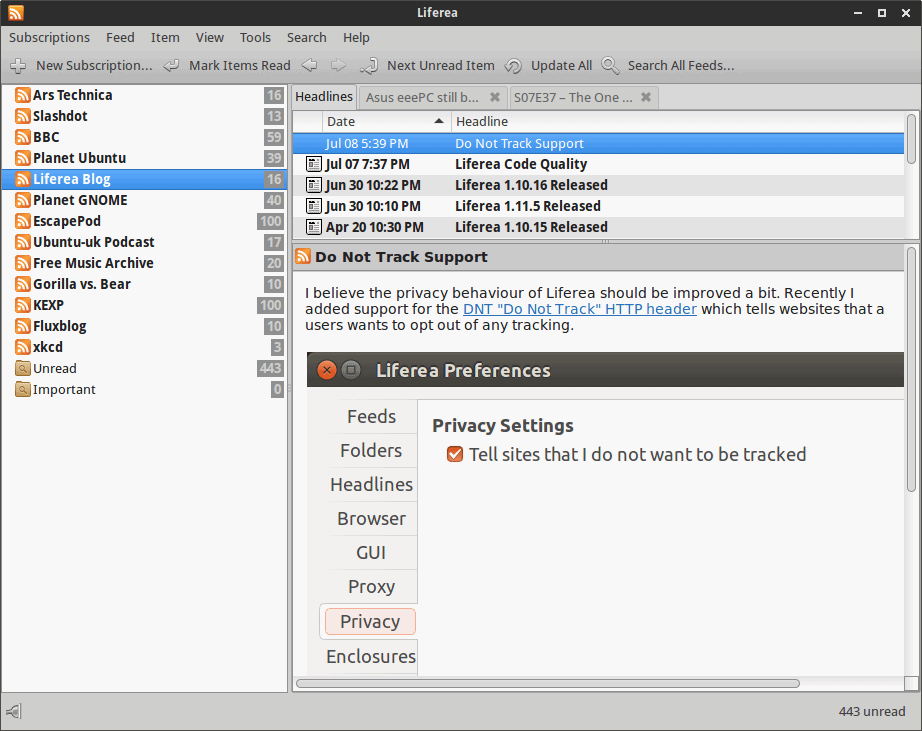
Task: Close the 'S07E37 – The One ...' tab
Action: click(x=646, y=97)
